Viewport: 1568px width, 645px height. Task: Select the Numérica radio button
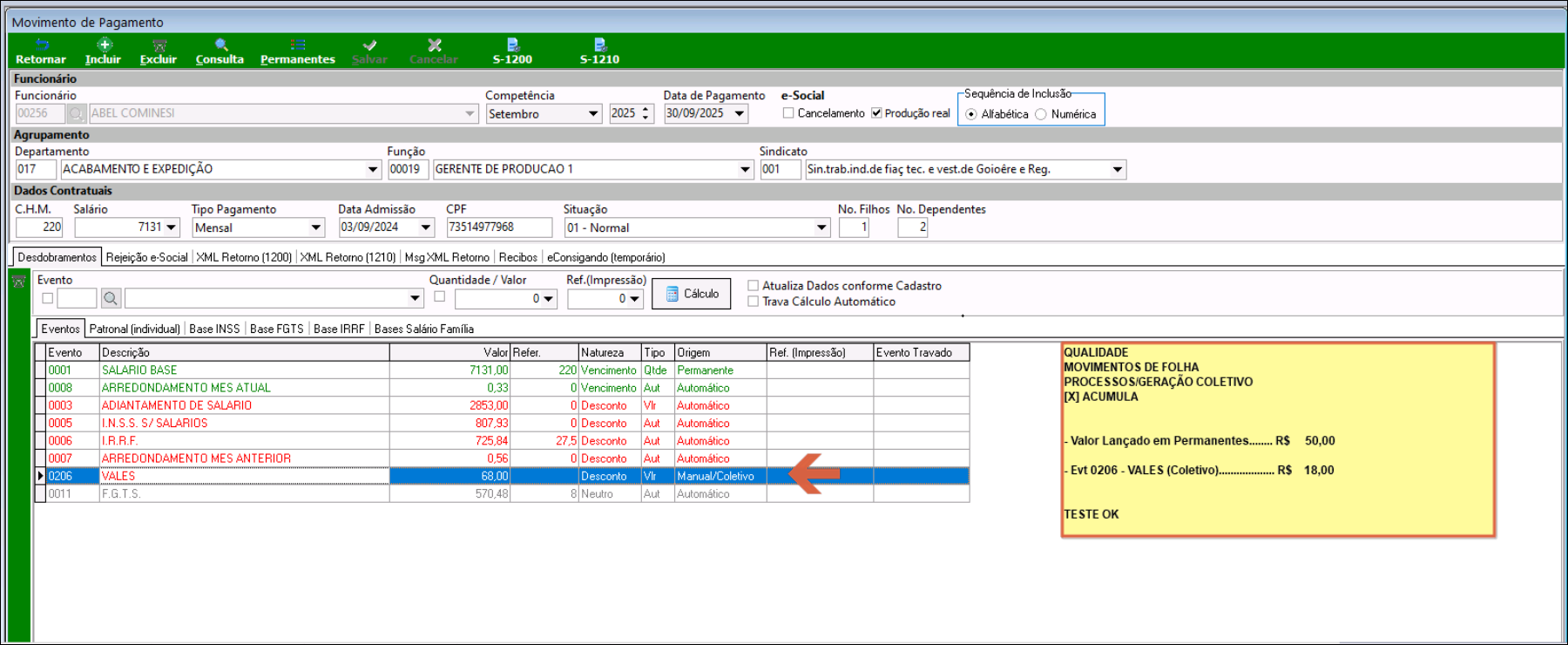pos(1041,114)
